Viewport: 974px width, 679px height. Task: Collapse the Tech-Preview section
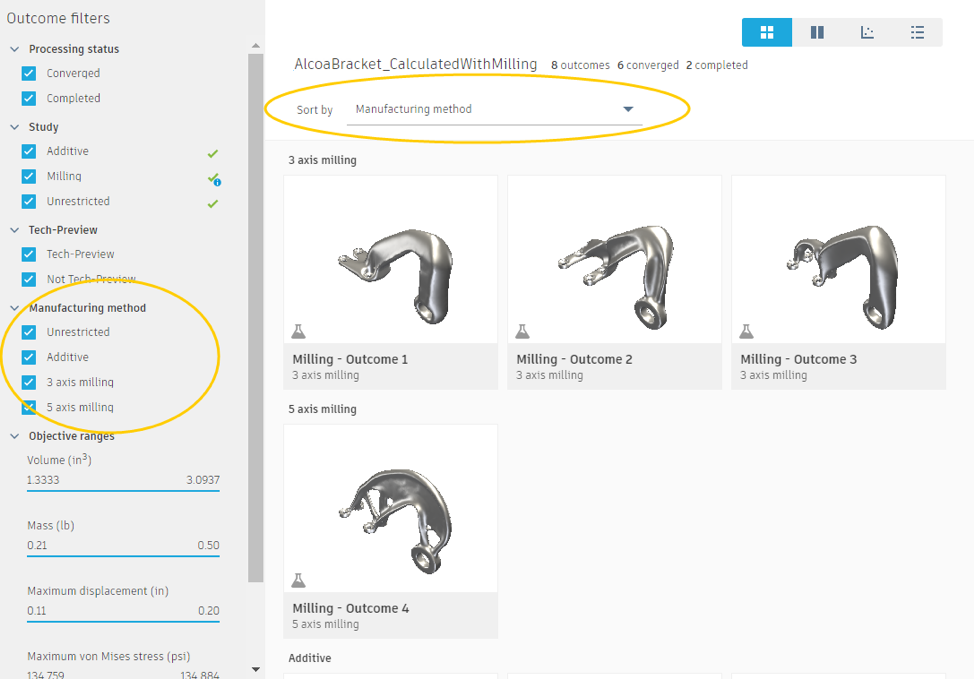pos(15,230)
